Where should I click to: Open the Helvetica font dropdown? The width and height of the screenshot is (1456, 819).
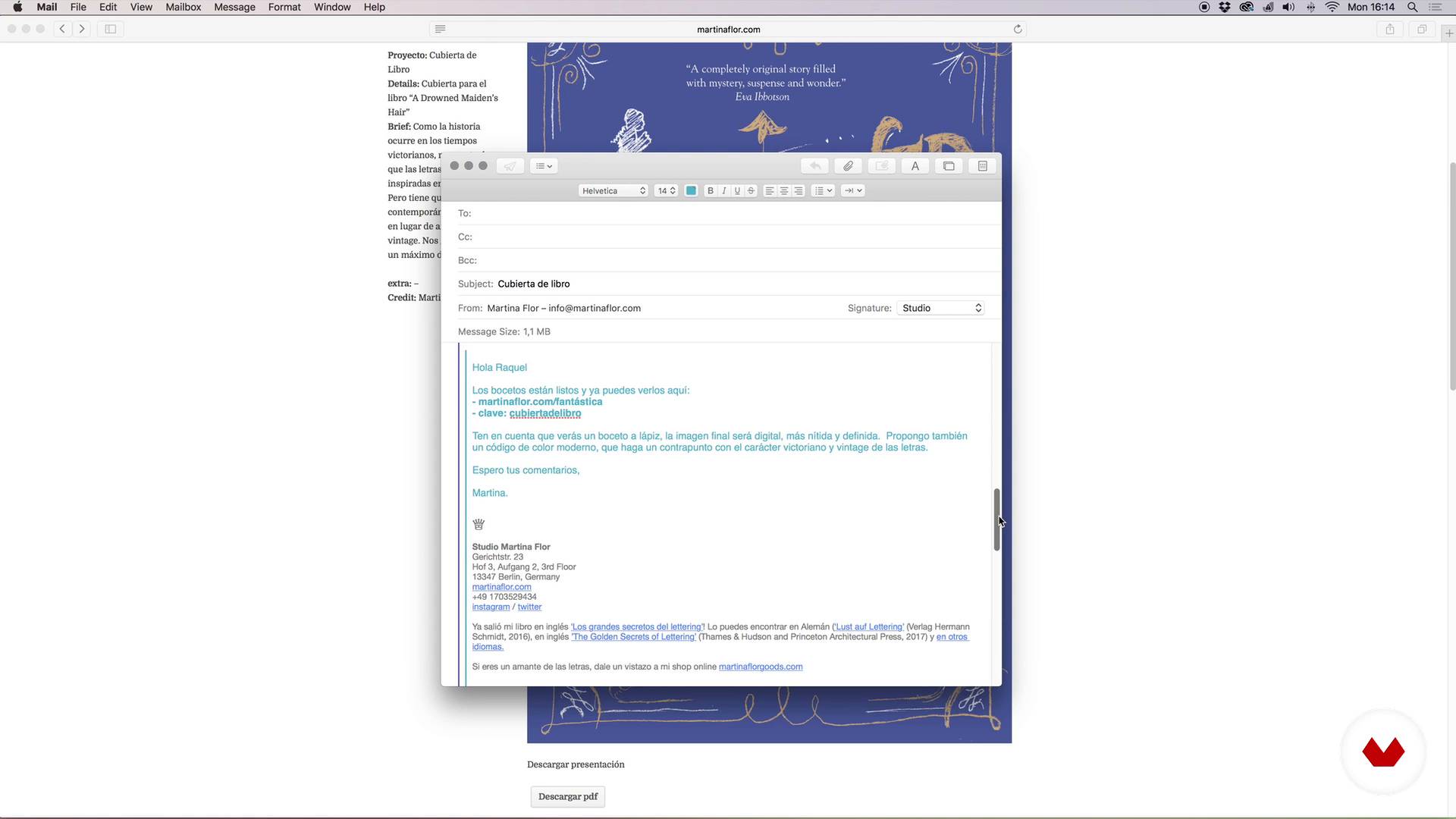coord(613,191)
